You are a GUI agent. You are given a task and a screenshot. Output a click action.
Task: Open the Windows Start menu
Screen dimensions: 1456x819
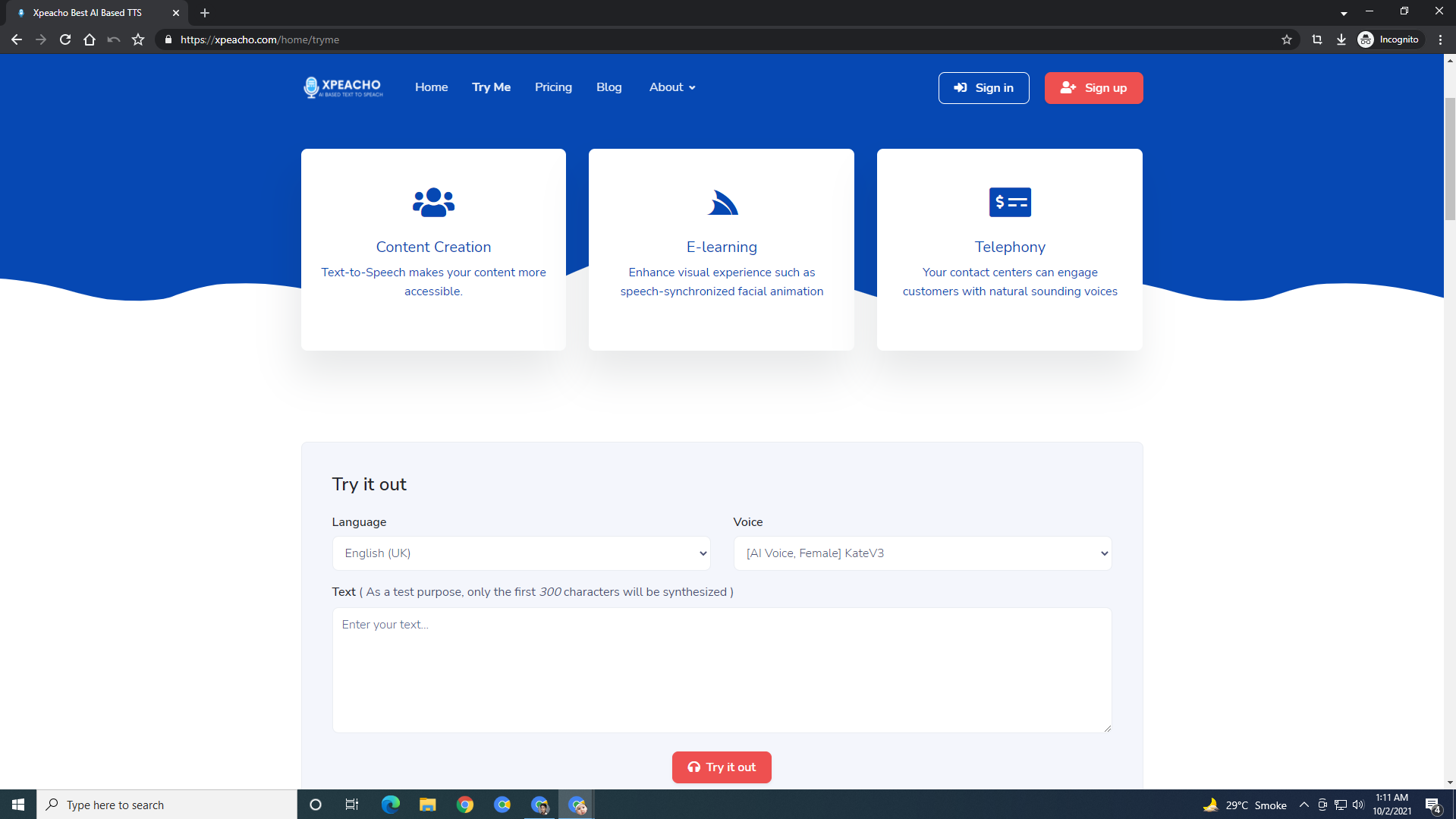click(18, 805)
